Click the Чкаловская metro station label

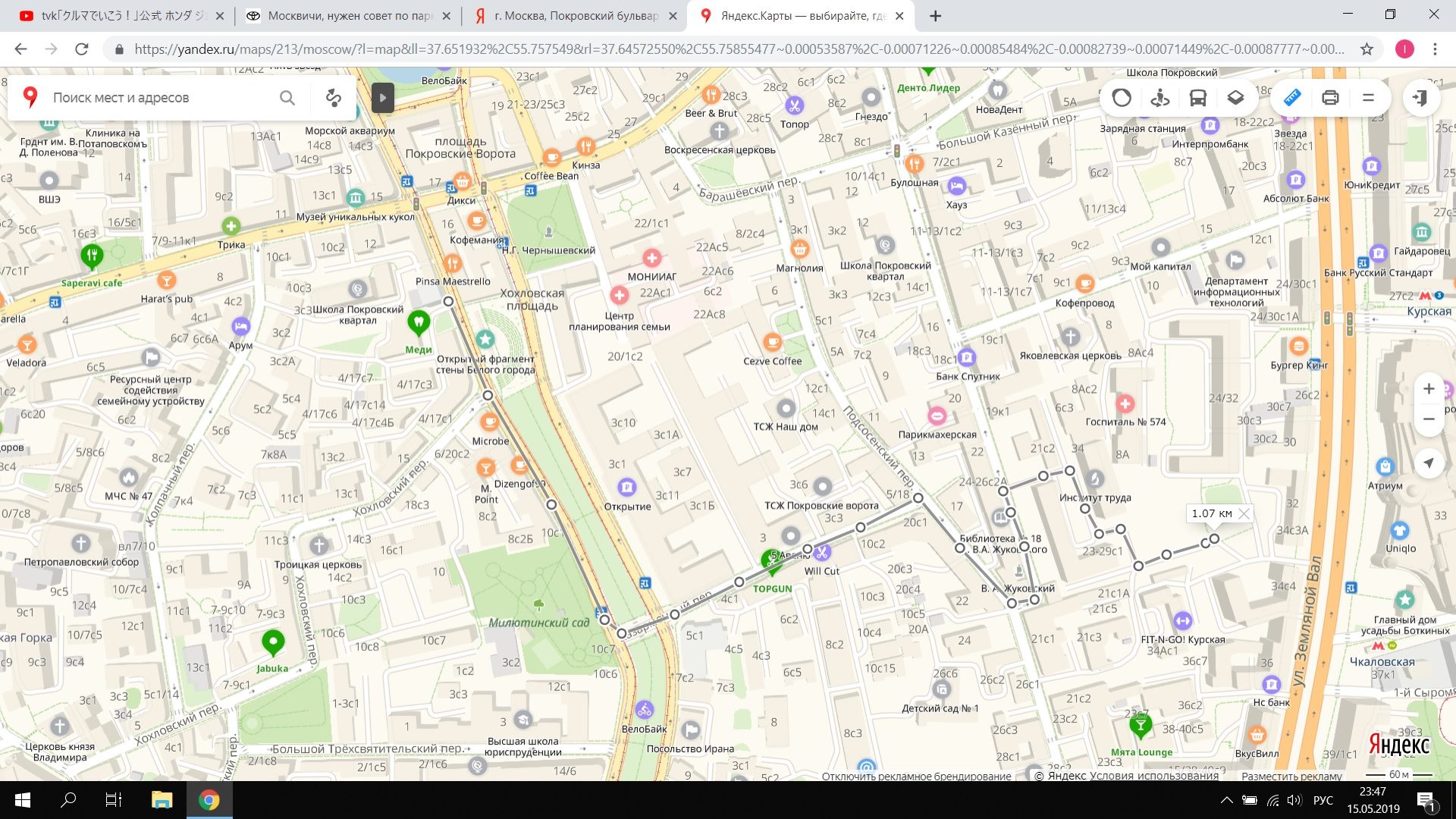point(1382,661)
